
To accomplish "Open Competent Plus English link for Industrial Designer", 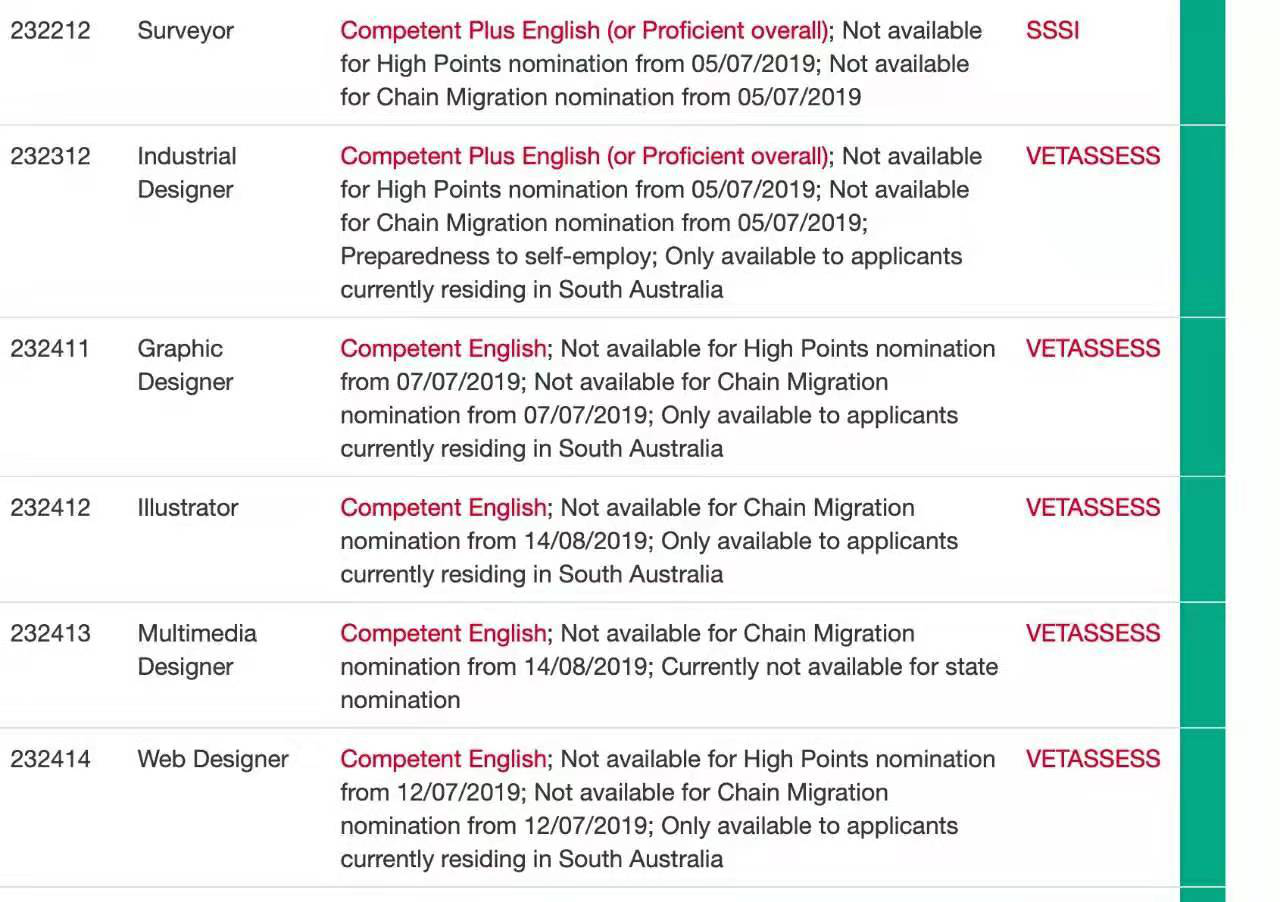I will point(584,157).
